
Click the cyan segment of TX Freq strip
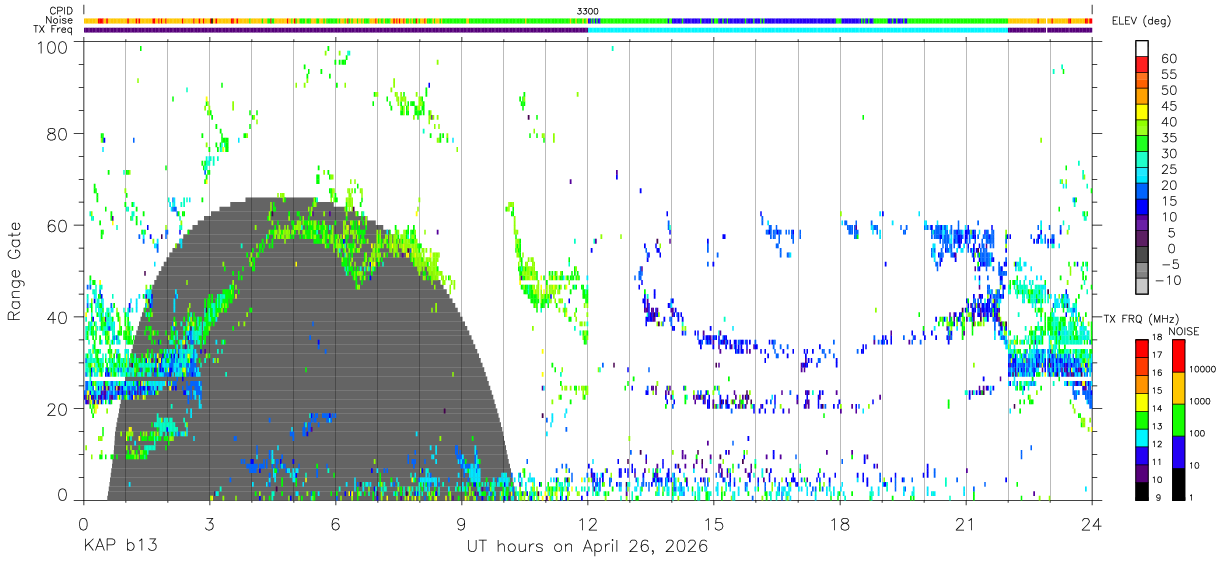(797, 30)
